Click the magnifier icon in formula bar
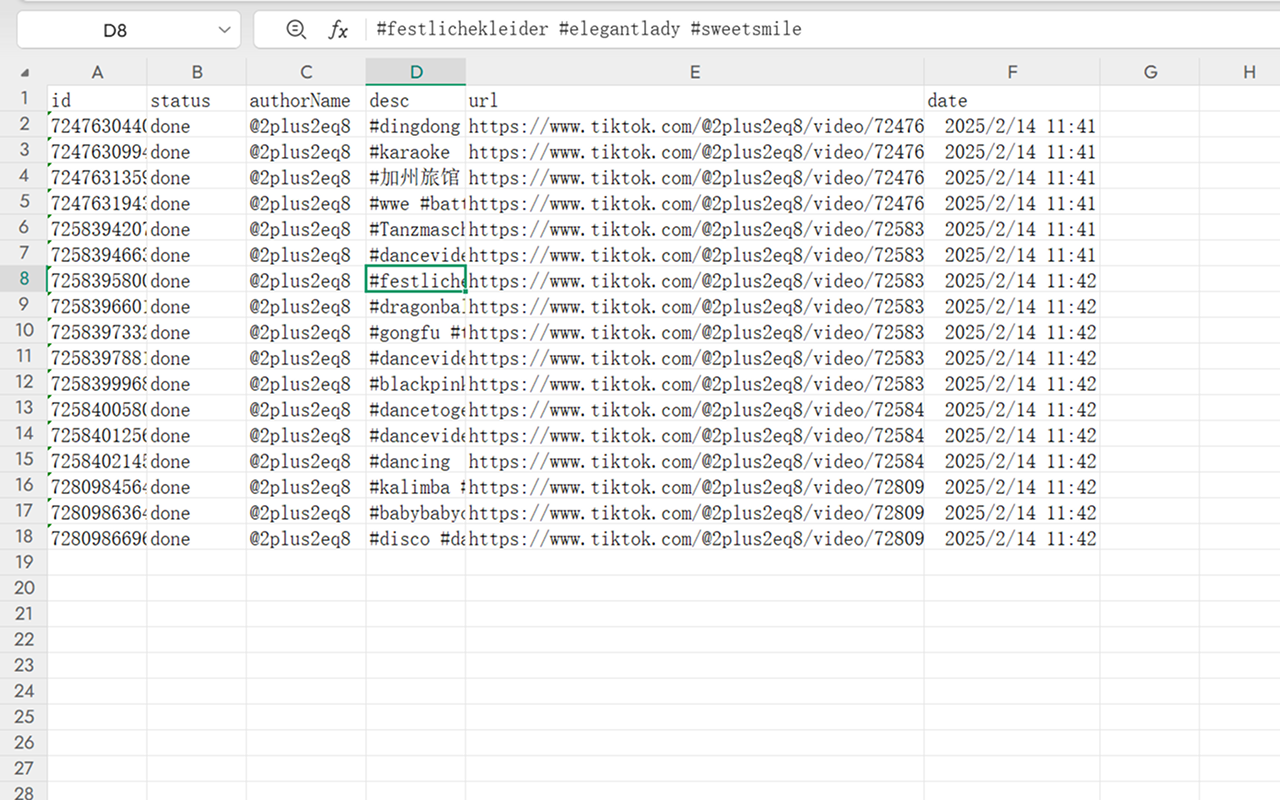1280x800 pixels. click(x=296, y=30)
